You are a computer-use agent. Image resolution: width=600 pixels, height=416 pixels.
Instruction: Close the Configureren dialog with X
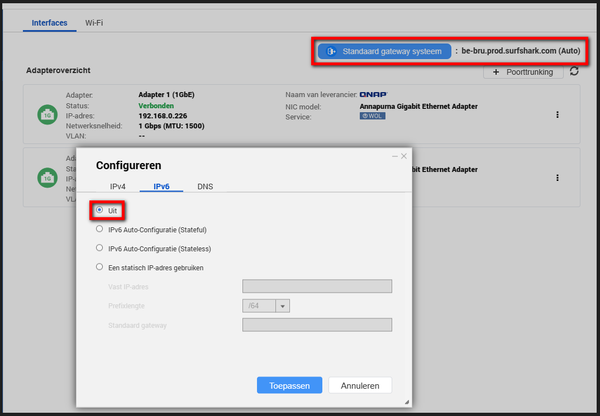[403, 156]
